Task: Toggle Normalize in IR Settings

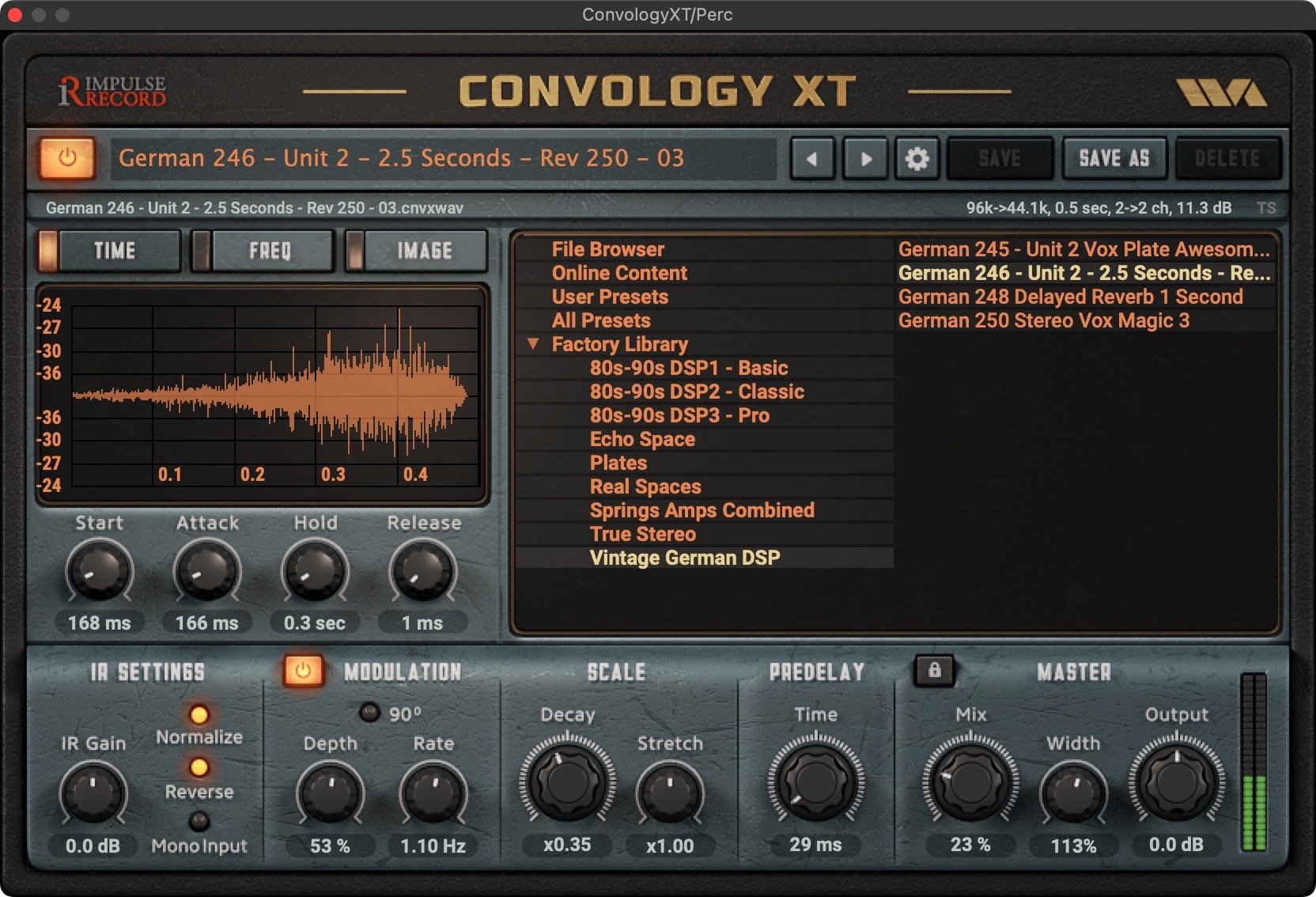Action: click(199, 714)
